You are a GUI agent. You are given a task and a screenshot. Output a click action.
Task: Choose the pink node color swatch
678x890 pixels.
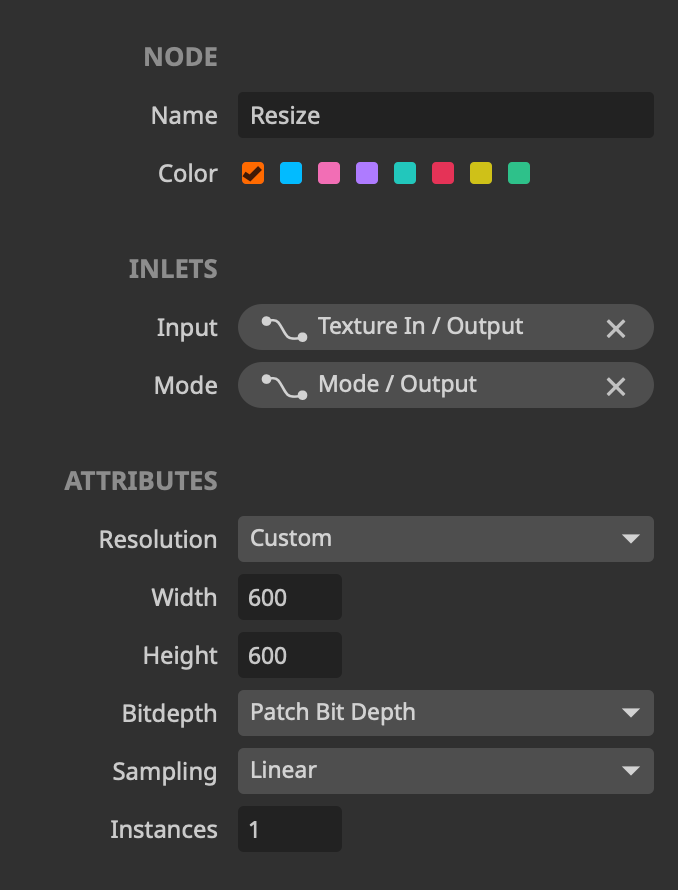coord(329,174)
